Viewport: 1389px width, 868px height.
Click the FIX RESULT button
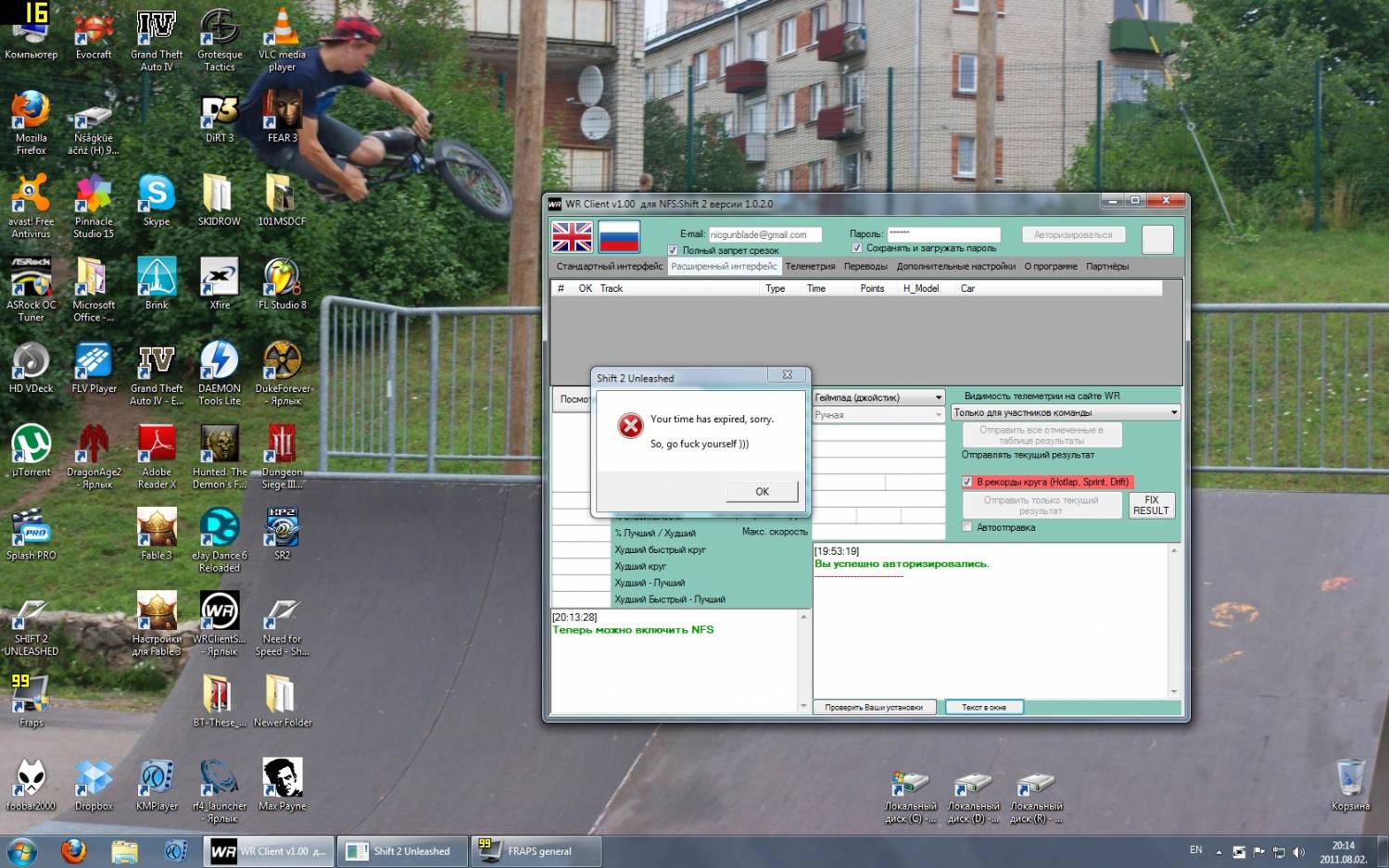pyautogui.click(x=1151, y=505)
